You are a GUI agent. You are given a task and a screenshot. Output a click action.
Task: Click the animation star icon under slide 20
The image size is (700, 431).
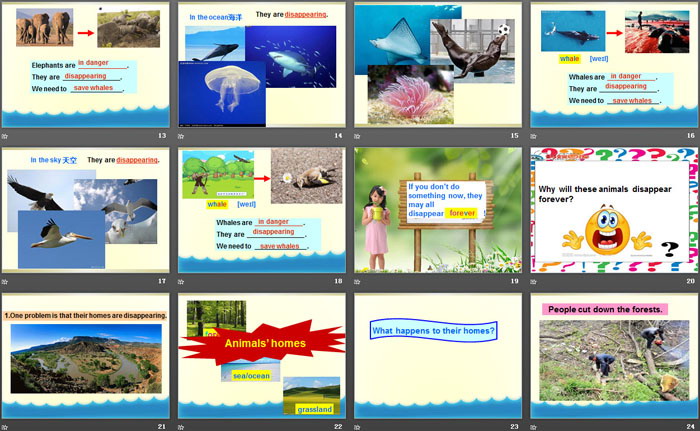(535, 282)
